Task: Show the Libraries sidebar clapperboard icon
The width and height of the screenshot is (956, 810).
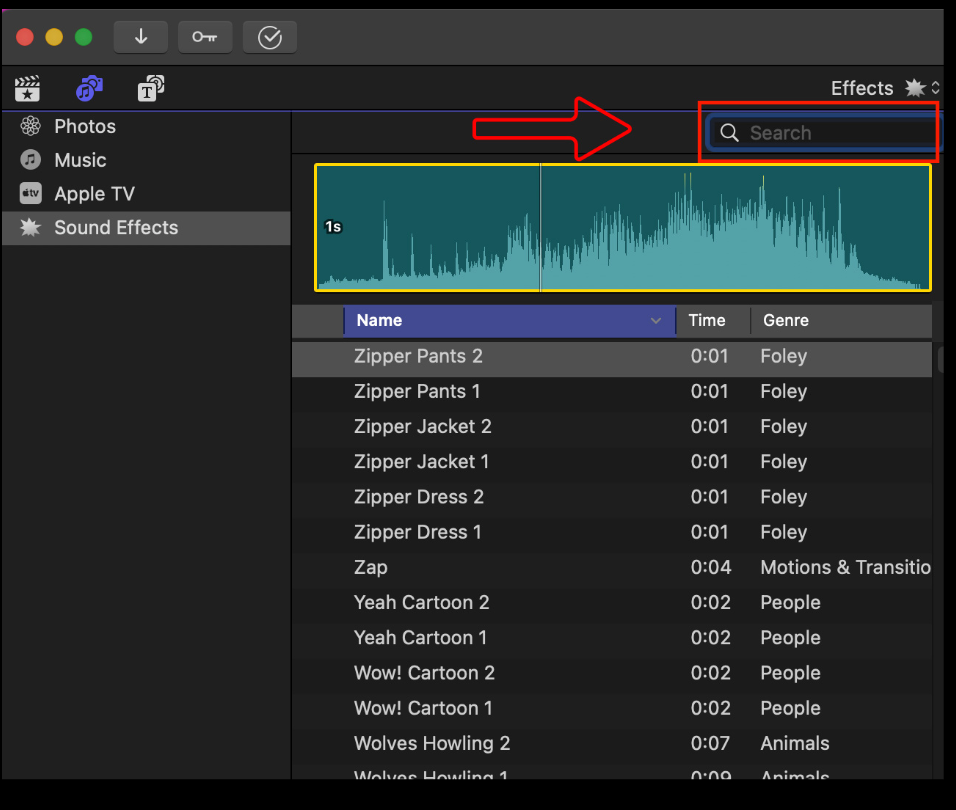Action: 27,89
